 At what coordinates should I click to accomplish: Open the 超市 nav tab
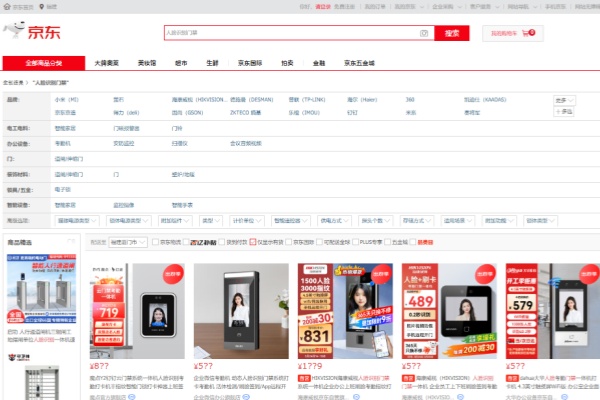pyautogui.click(x=181, y=63)
